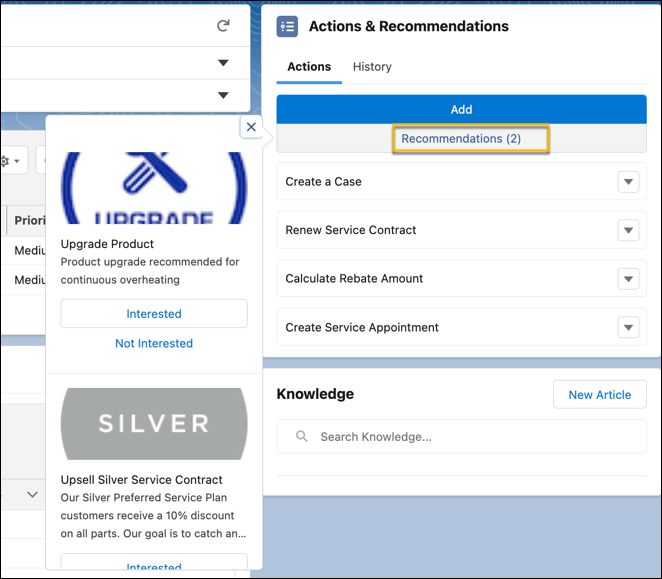This screenshot has width=662, height=579.
Task: Click the lower dropdown triangle below the refresh icon
Action: coord(223,95)
